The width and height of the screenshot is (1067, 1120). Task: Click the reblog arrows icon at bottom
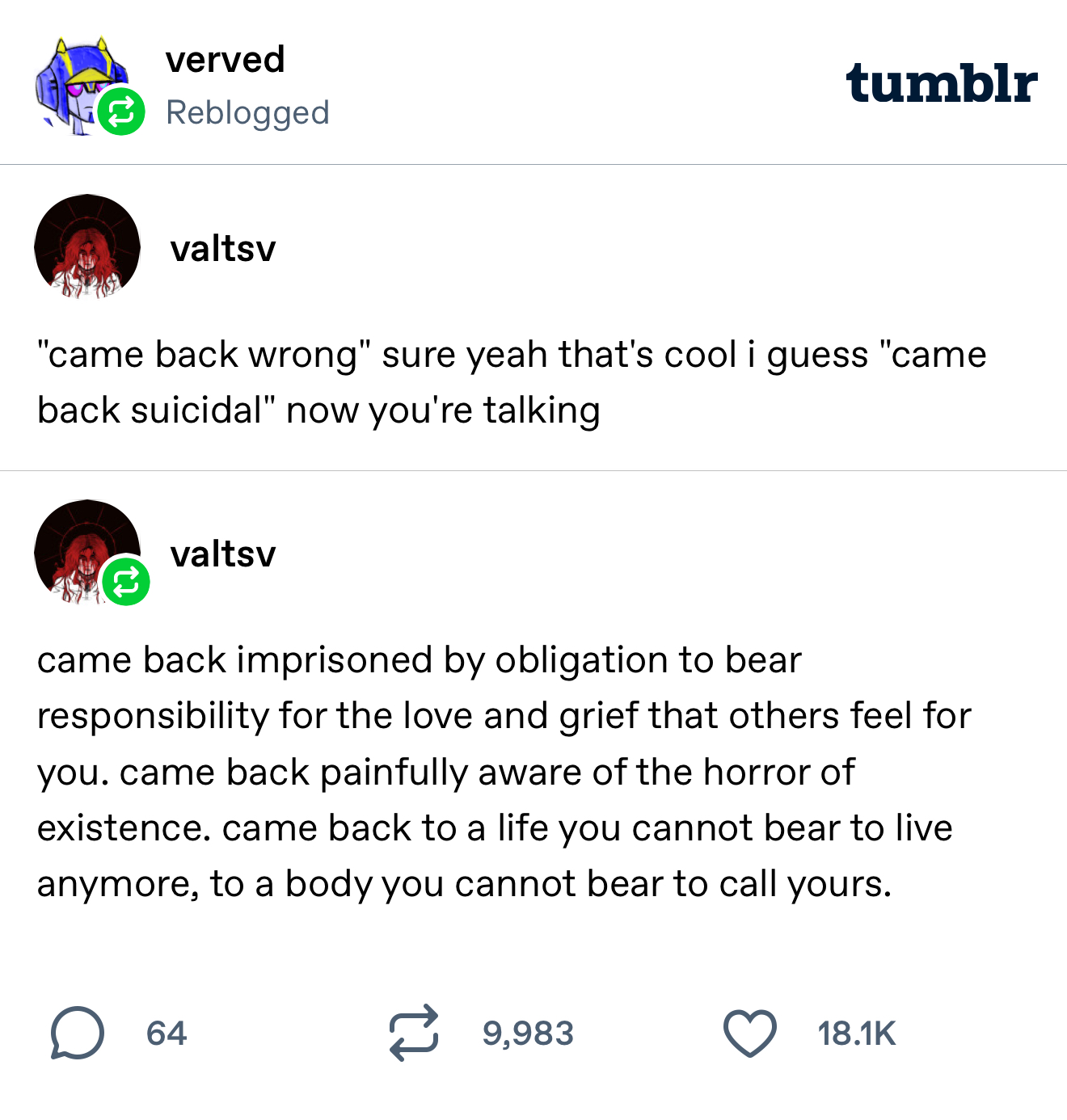coord(414,1033)
